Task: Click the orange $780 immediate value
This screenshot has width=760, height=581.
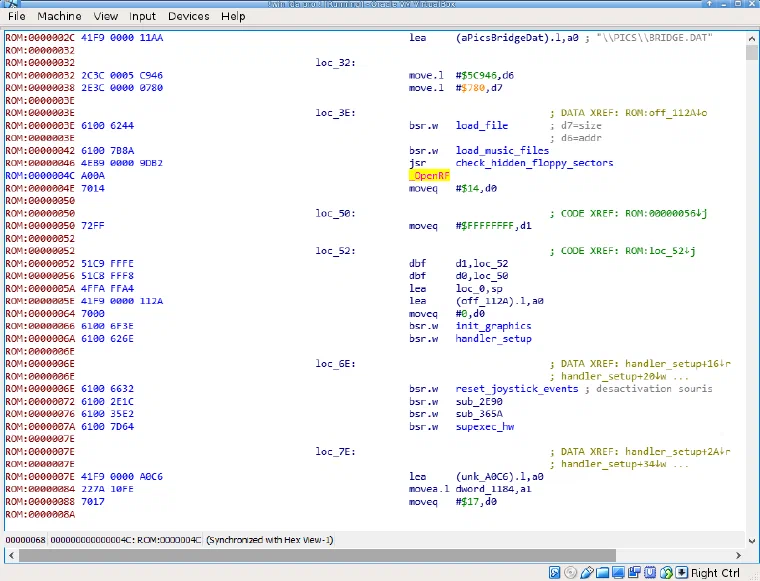Action: (x=473, y=88)
